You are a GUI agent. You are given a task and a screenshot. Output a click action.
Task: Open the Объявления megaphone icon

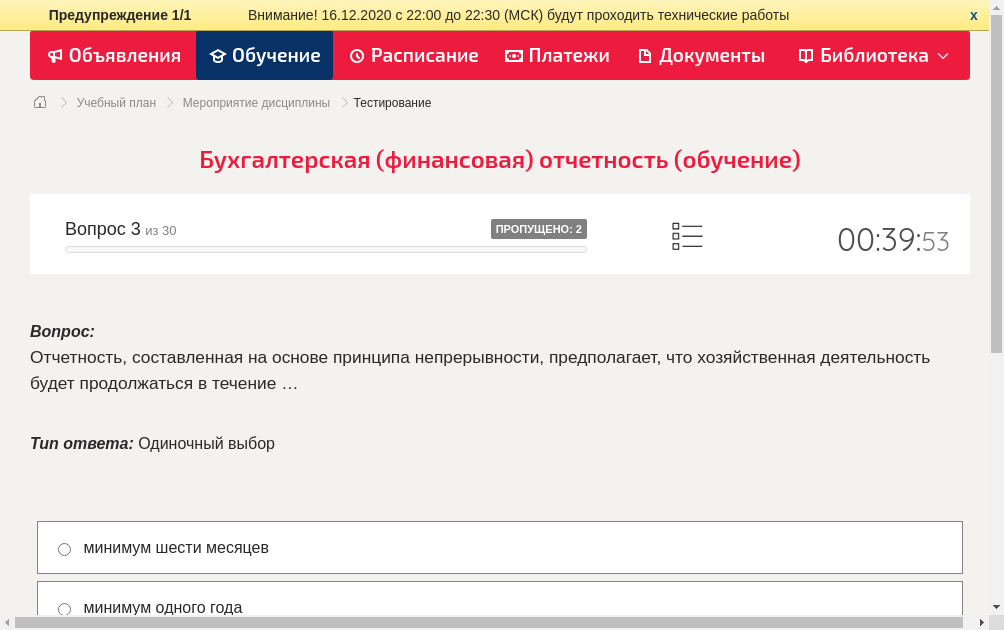click(x=55, y=56)
